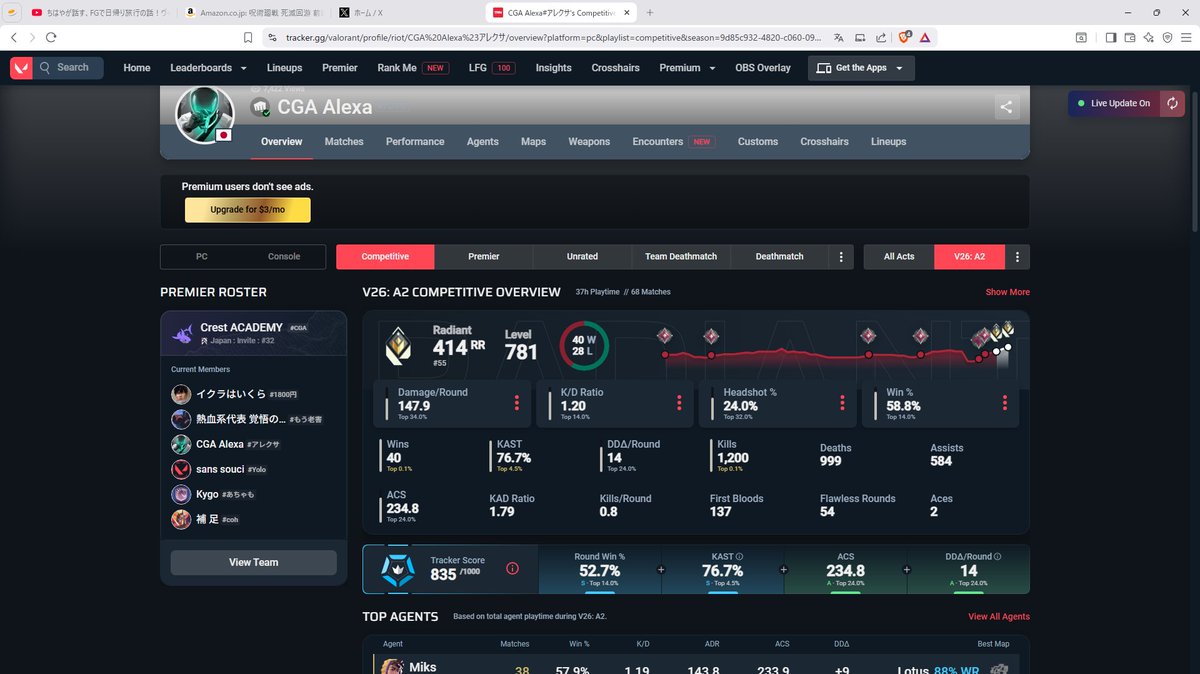This screenshot has width=1200, height=674.
Task: Open more seasons three-dot menu
Action: click(x=1017, y=257)
